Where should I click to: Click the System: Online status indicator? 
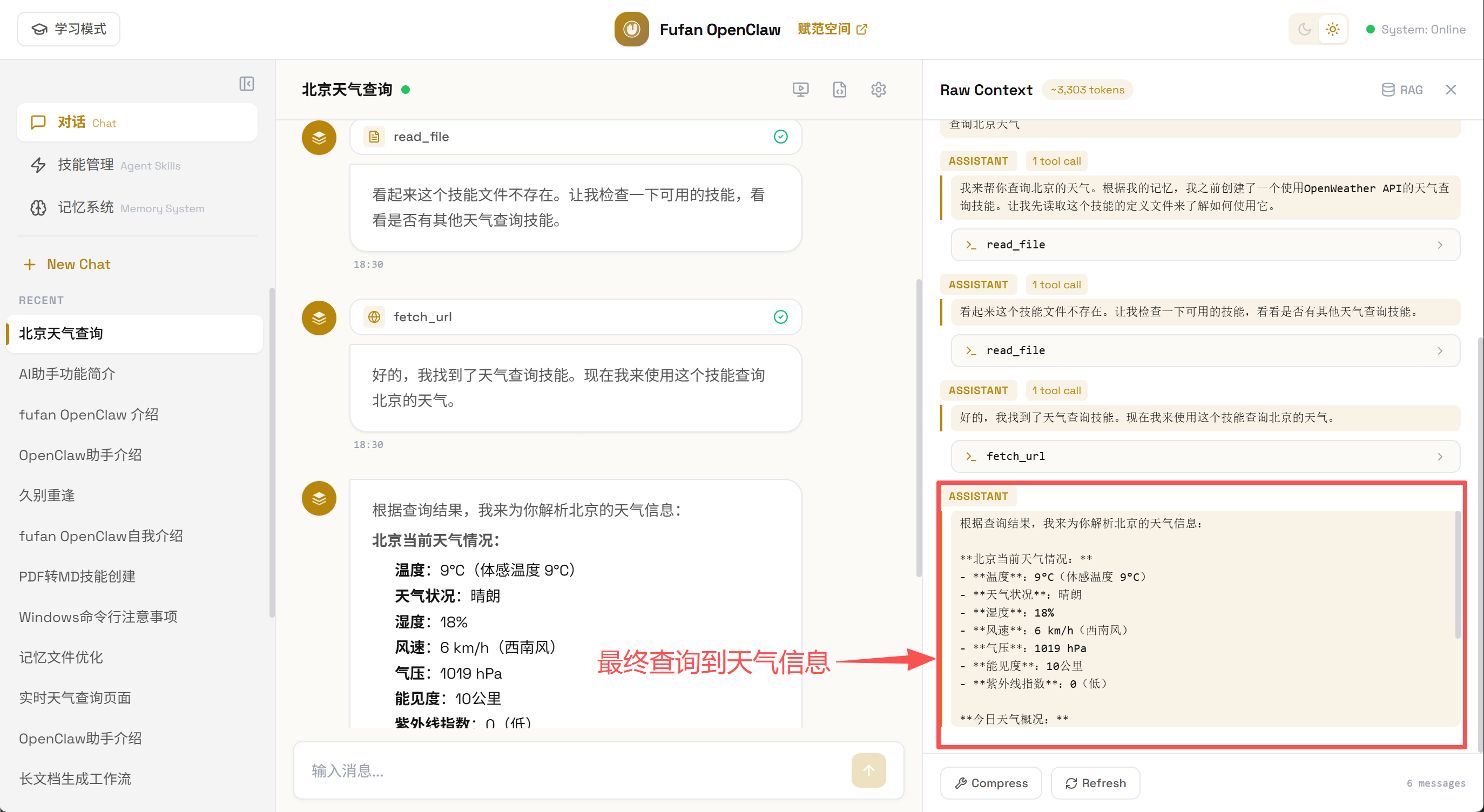pyautogui.click(x=1415, y=29)
